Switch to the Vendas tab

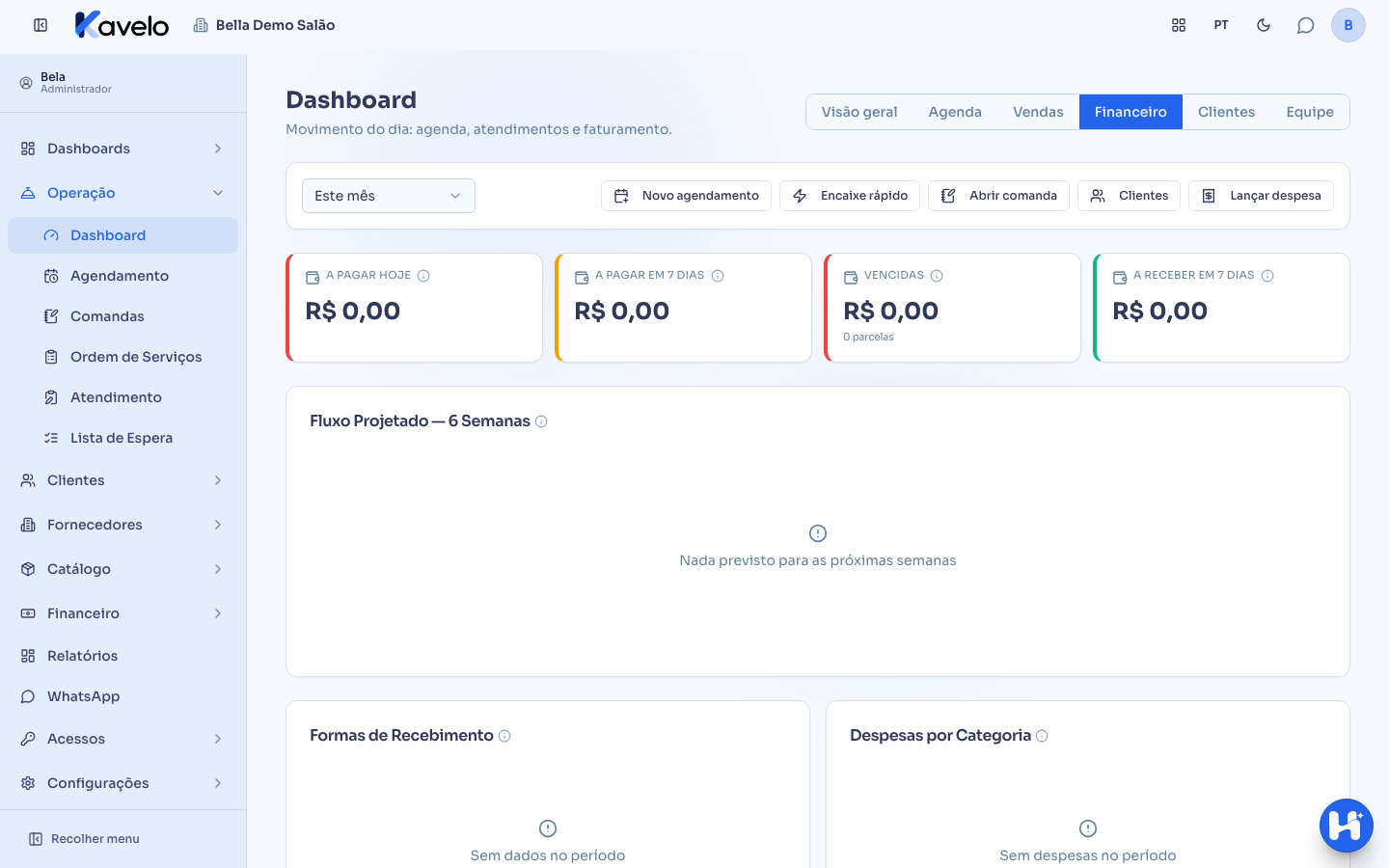[x=1038, y=112]
